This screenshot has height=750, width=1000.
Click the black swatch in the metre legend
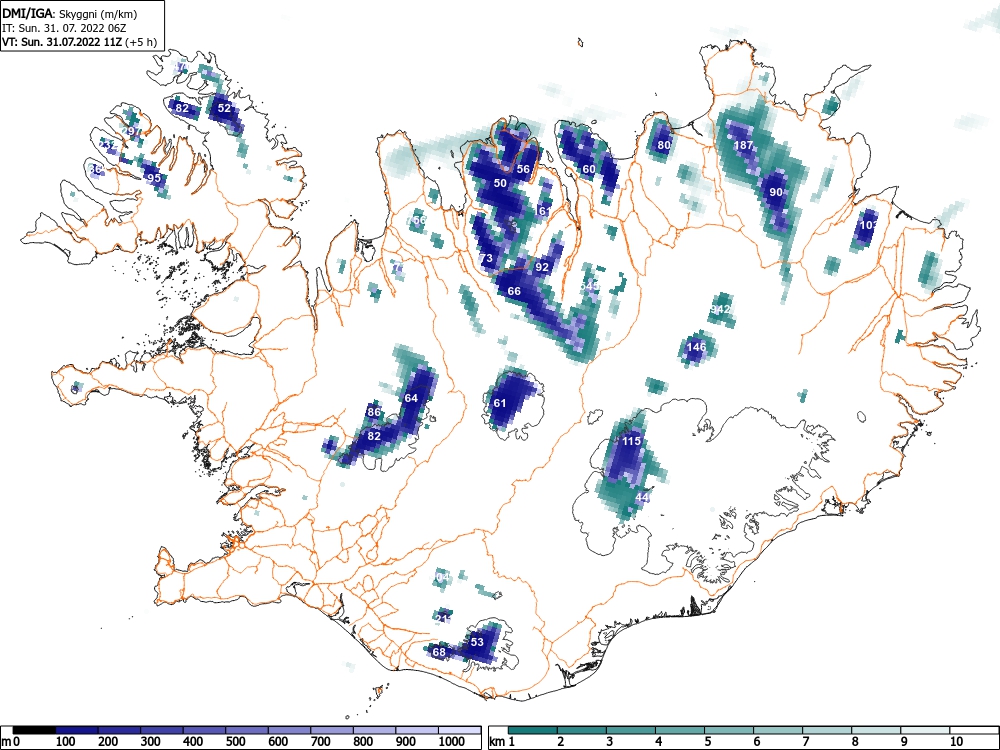[x=34, y=730]
